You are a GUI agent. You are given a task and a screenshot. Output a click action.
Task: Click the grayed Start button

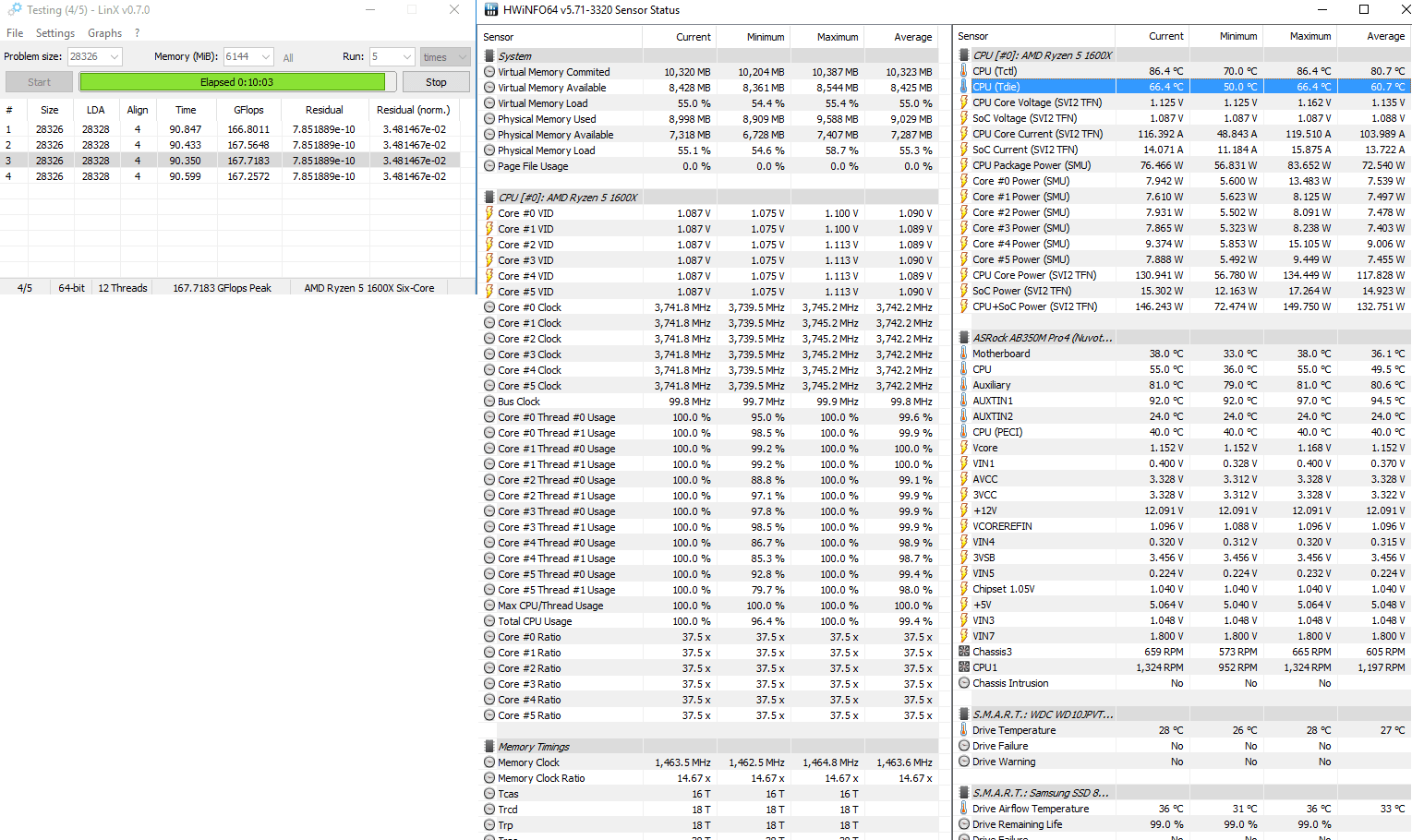39,82
